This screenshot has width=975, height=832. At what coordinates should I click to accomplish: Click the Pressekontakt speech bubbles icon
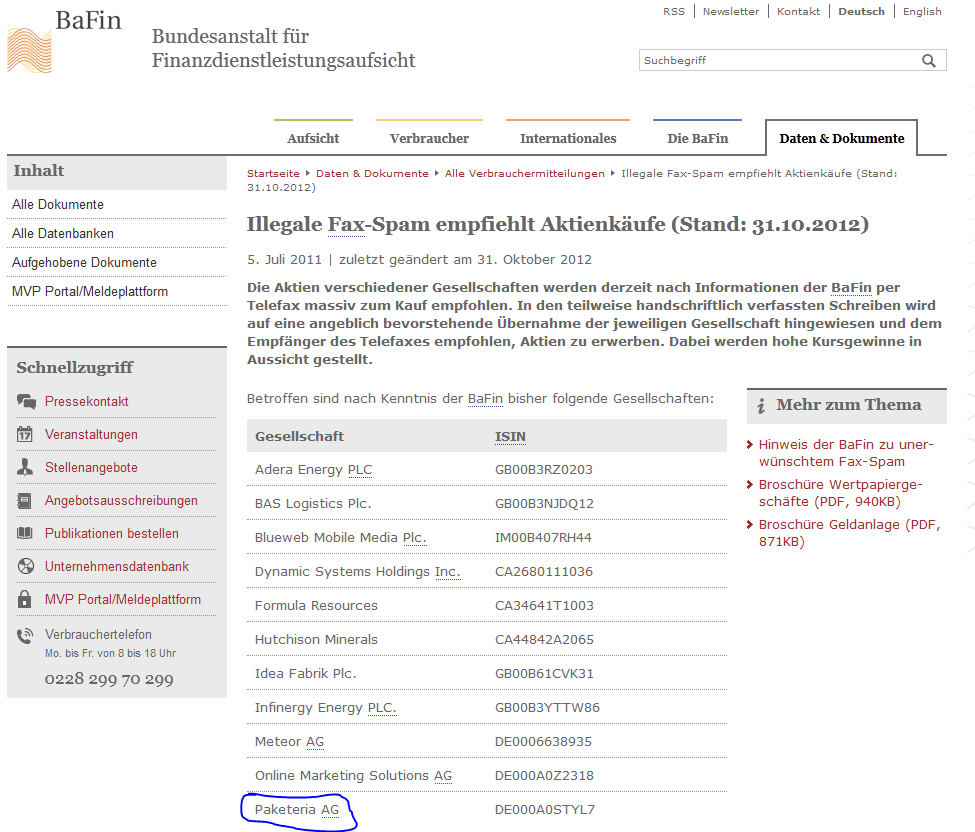pyautogui.click(x=23, y=401)
